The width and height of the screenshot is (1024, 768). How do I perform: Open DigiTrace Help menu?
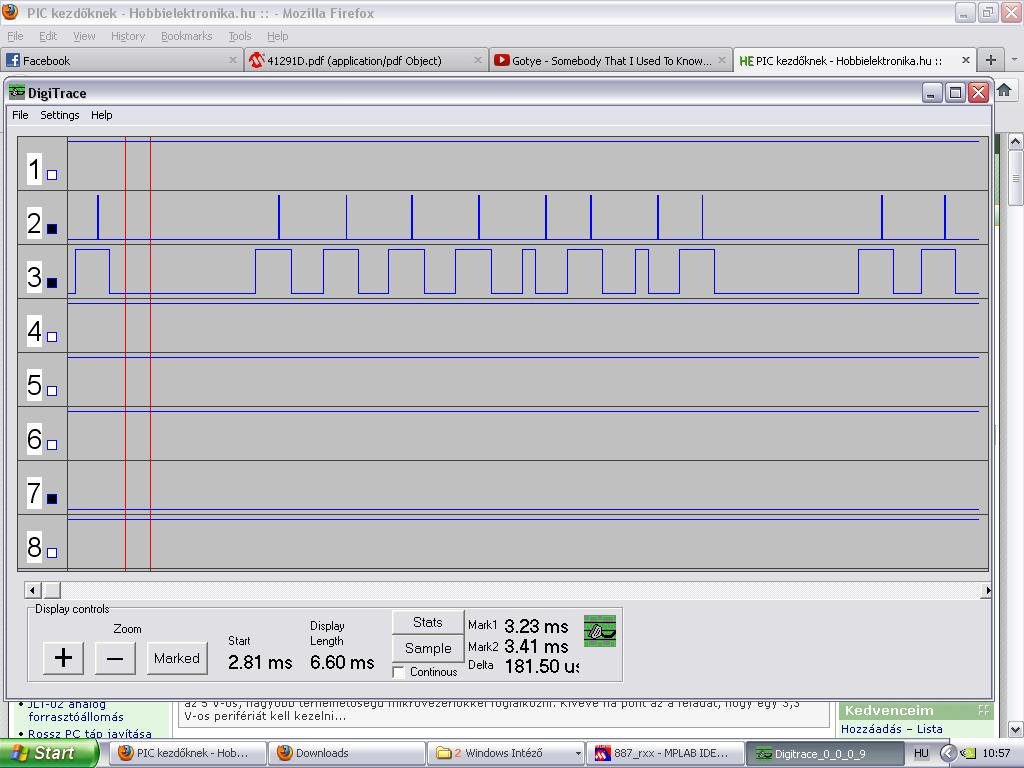101,115
